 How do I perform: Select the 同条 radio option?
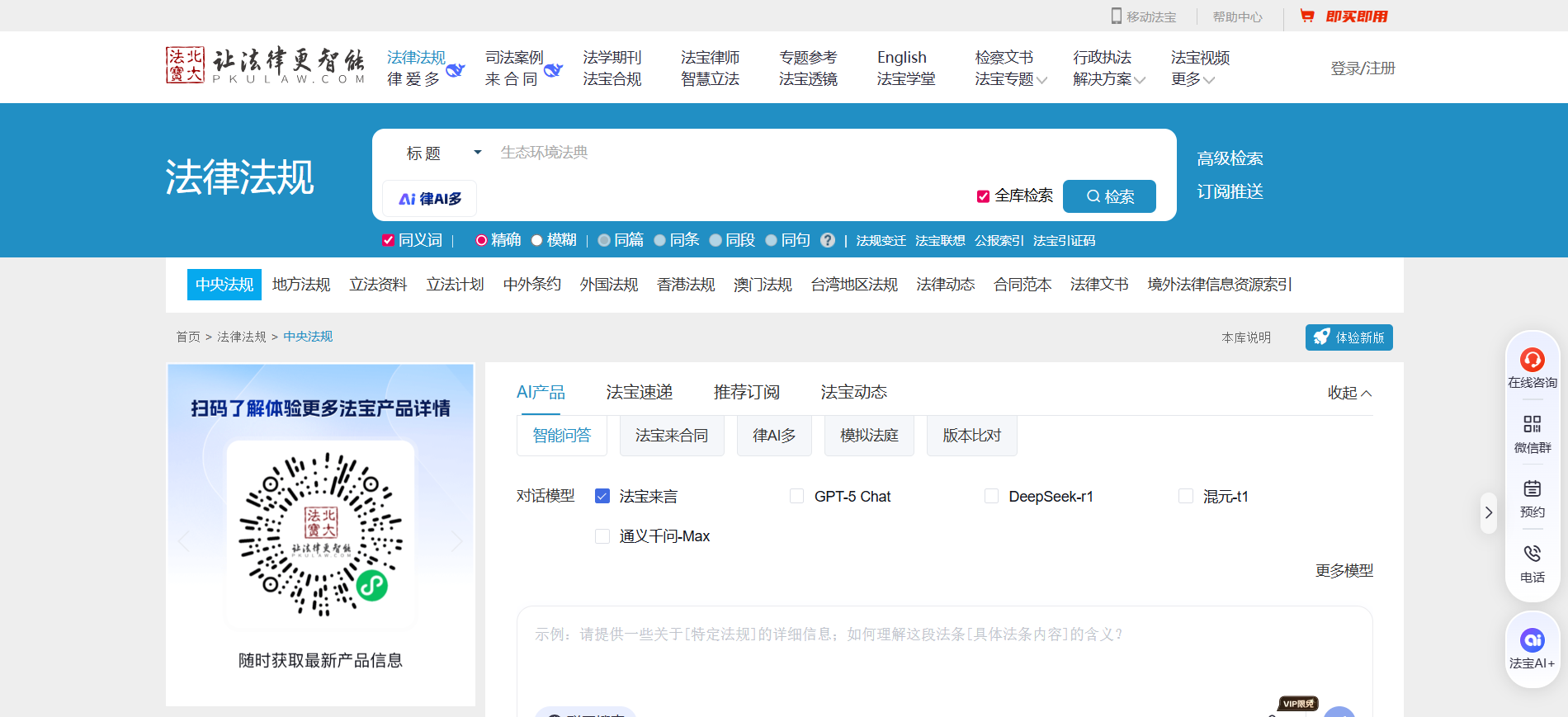[x=660, y=240]
